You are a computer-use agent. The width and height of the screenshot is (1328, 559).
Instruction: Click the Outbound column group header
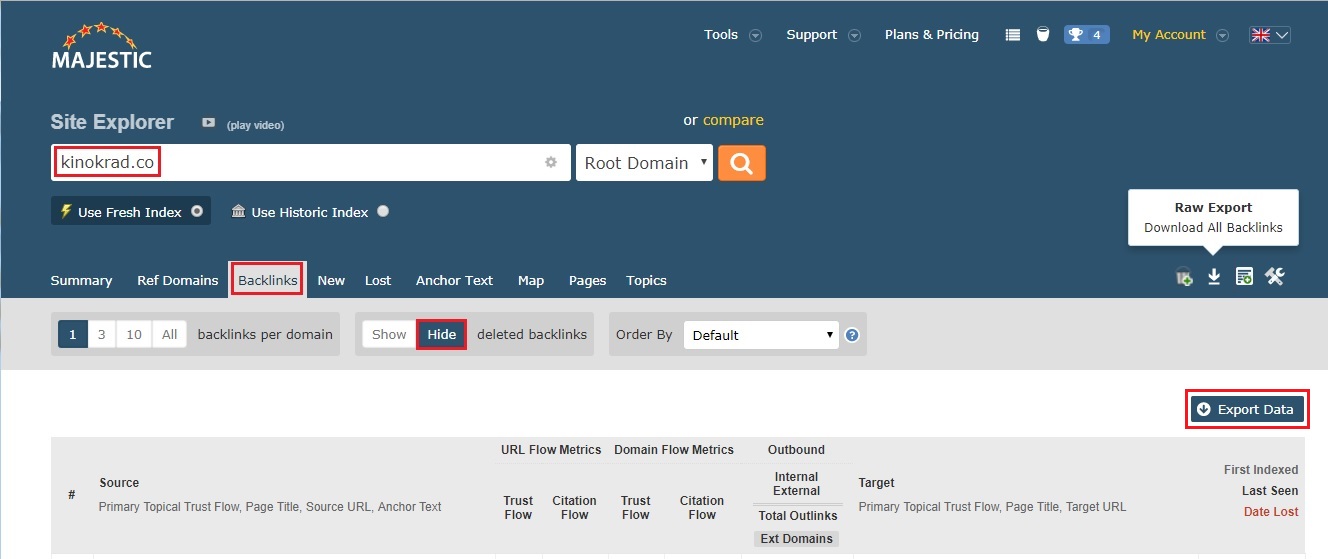pyautogui.click(x=796, y=450)
